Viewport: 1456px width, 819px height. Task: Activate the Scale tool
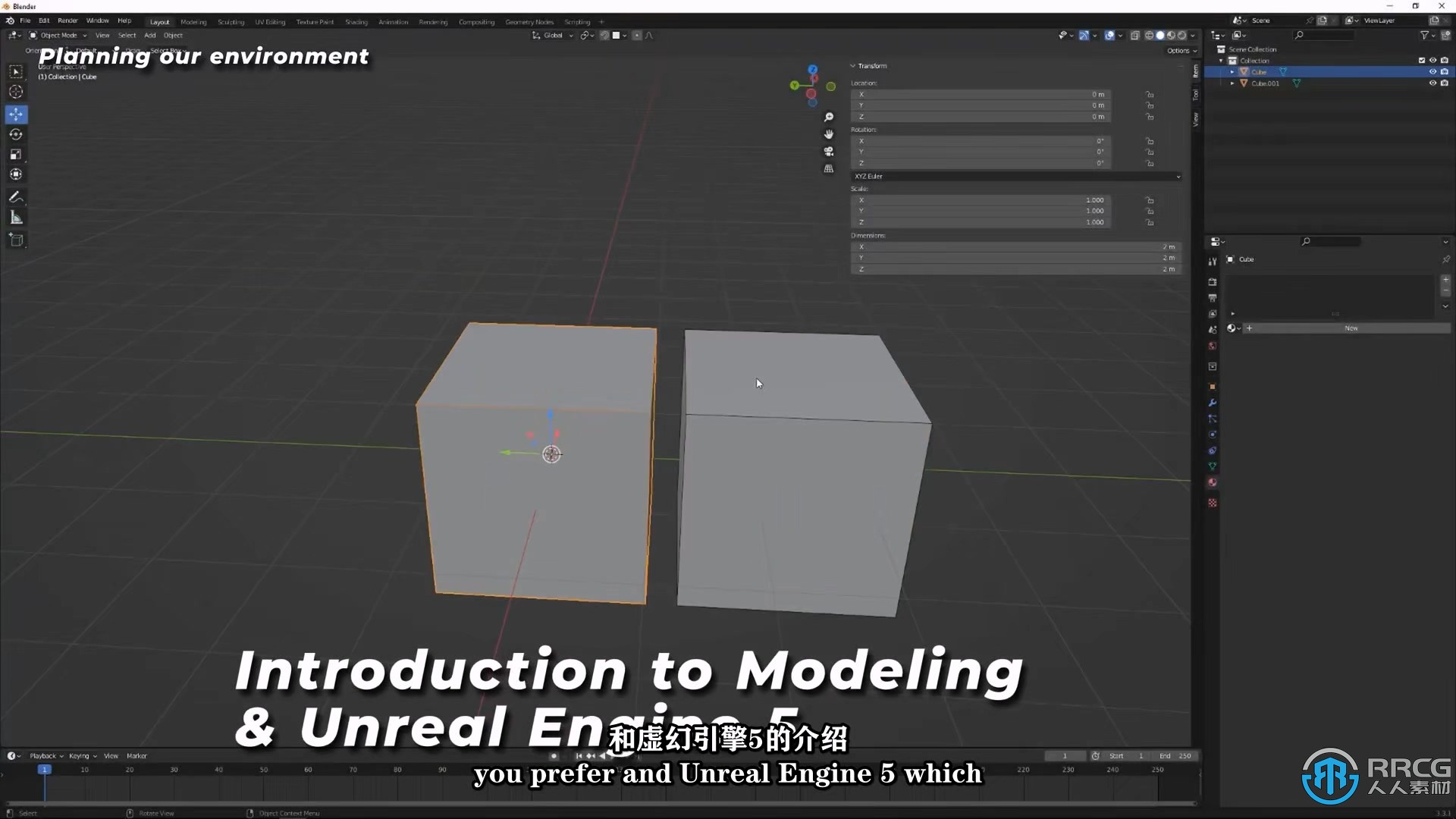pos(16,154)
